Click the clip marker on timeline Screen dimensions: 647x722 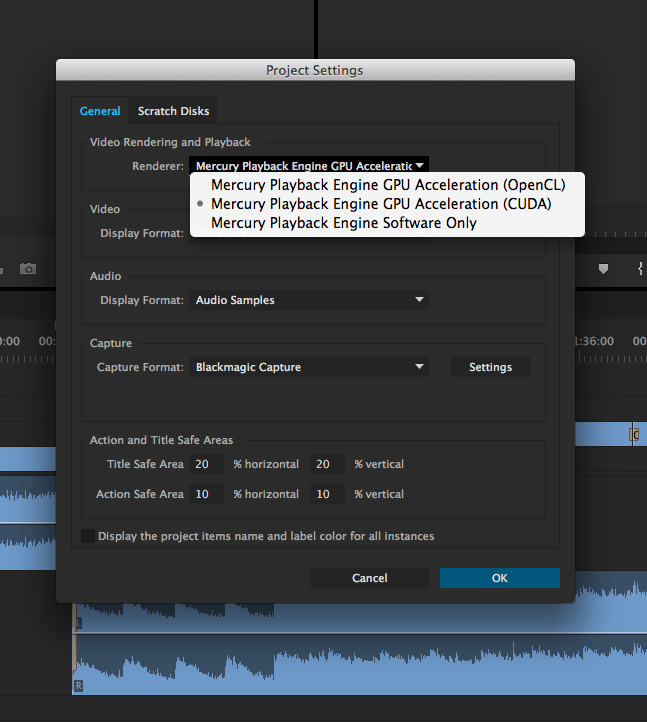[633, 434]
